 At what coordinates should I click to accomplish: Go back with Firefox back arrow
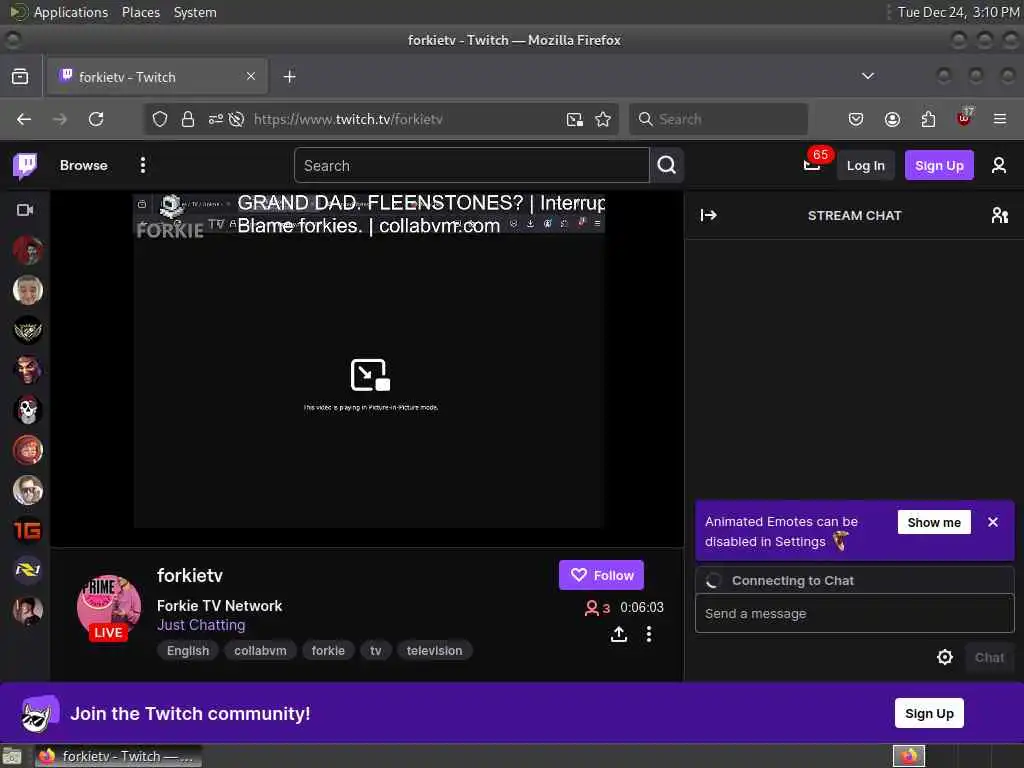tap(24, 119)
